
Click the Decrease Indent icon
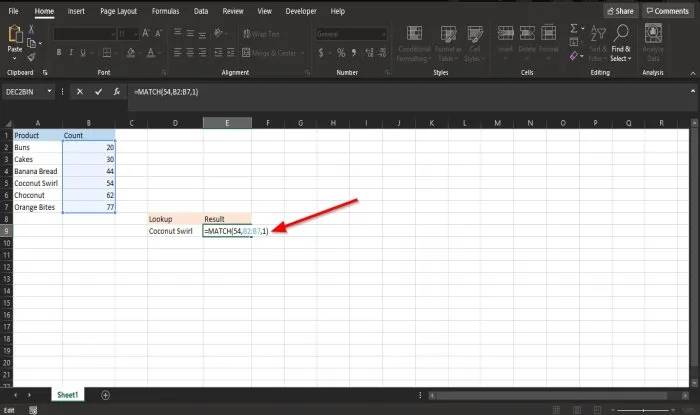coord(218,53)
